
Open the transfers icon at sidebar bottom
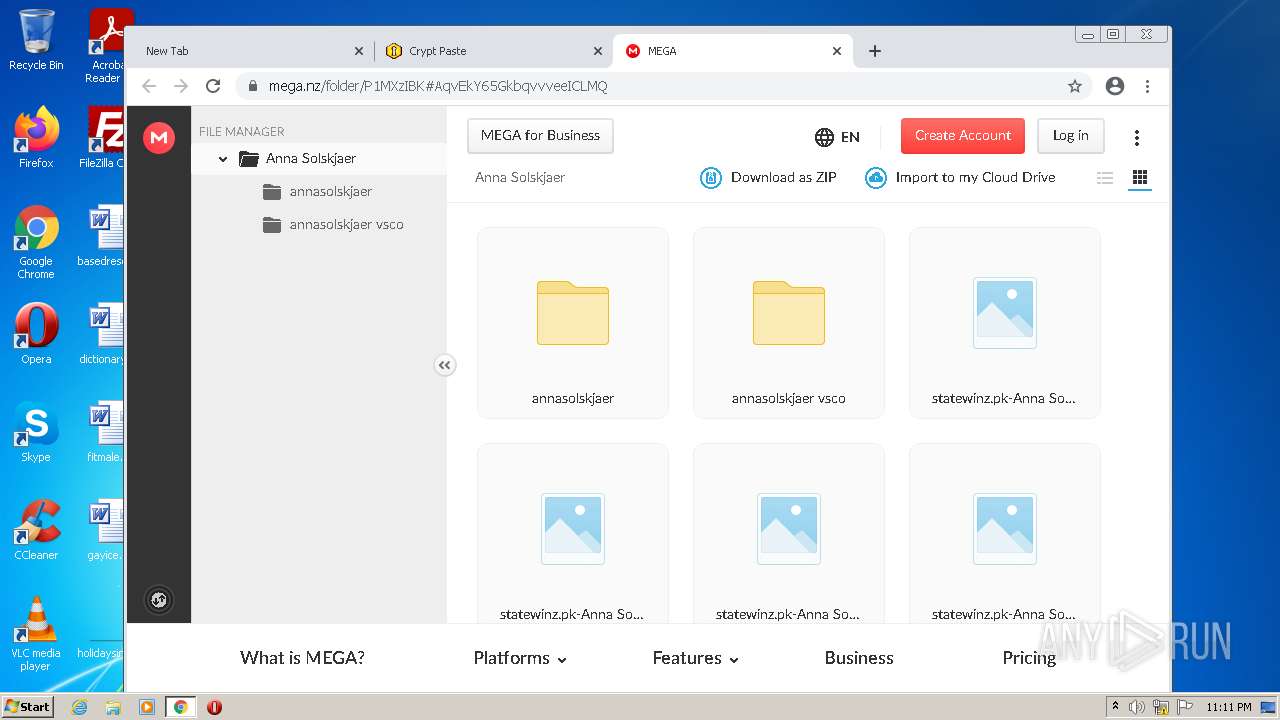pyautogui.click(x=159, y=600)
